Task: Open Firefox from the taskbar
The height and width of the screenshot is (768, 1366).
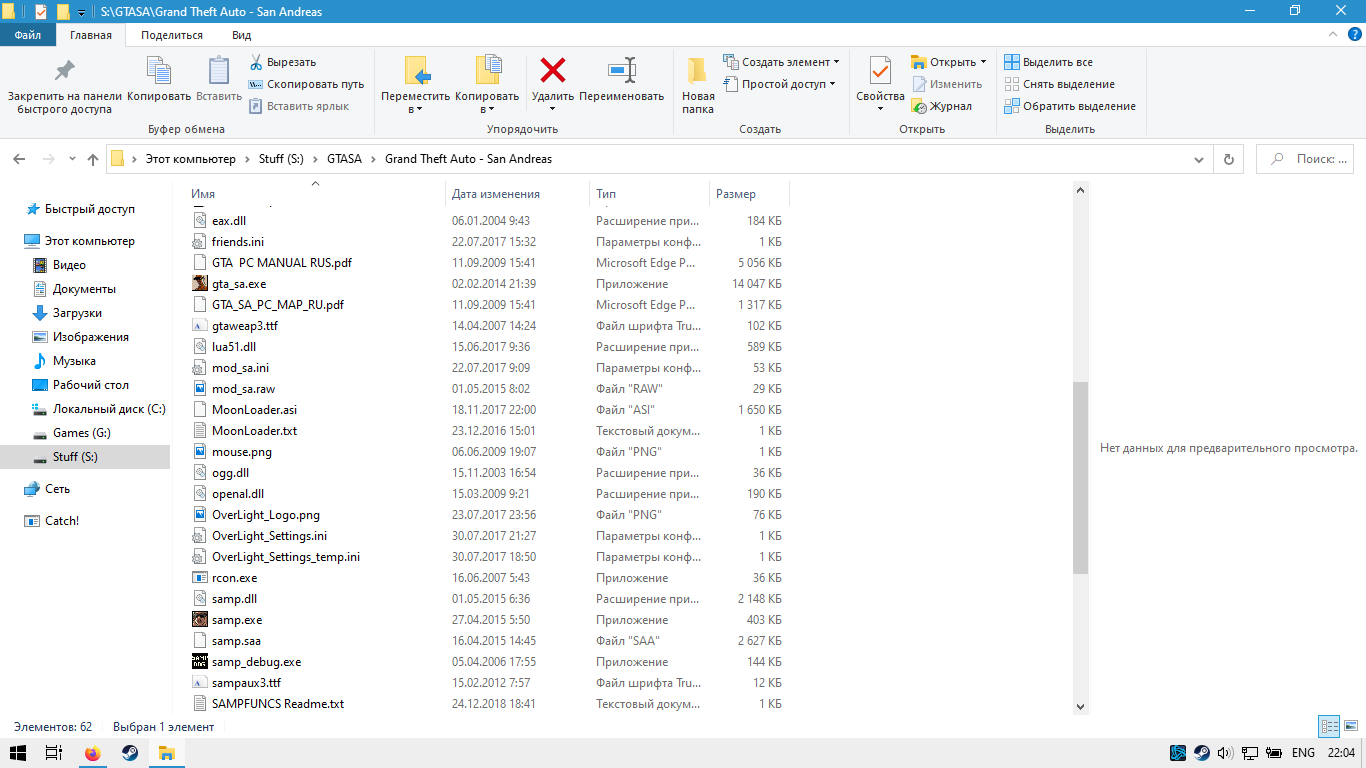Action: 93,753
